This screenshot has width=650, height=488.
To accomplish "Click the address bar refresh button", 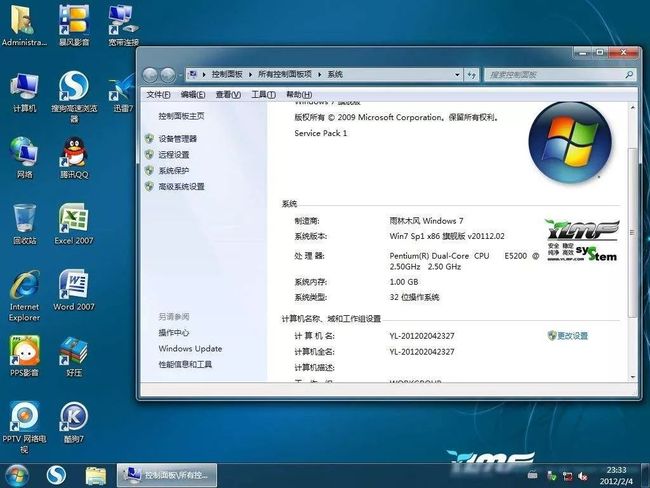I will [x=472, y=75].
